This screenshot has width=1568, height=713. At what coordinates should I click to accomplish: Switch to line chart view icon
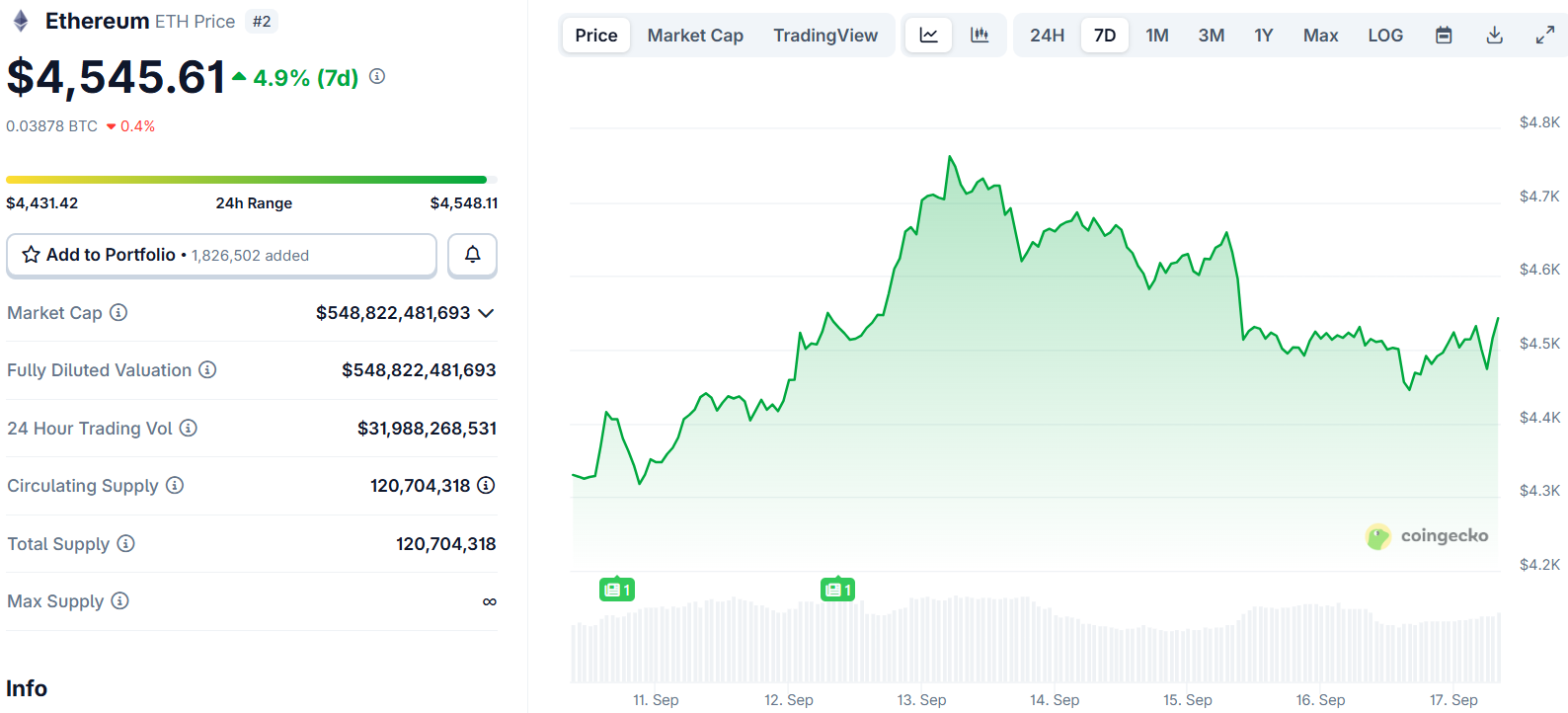929,36
